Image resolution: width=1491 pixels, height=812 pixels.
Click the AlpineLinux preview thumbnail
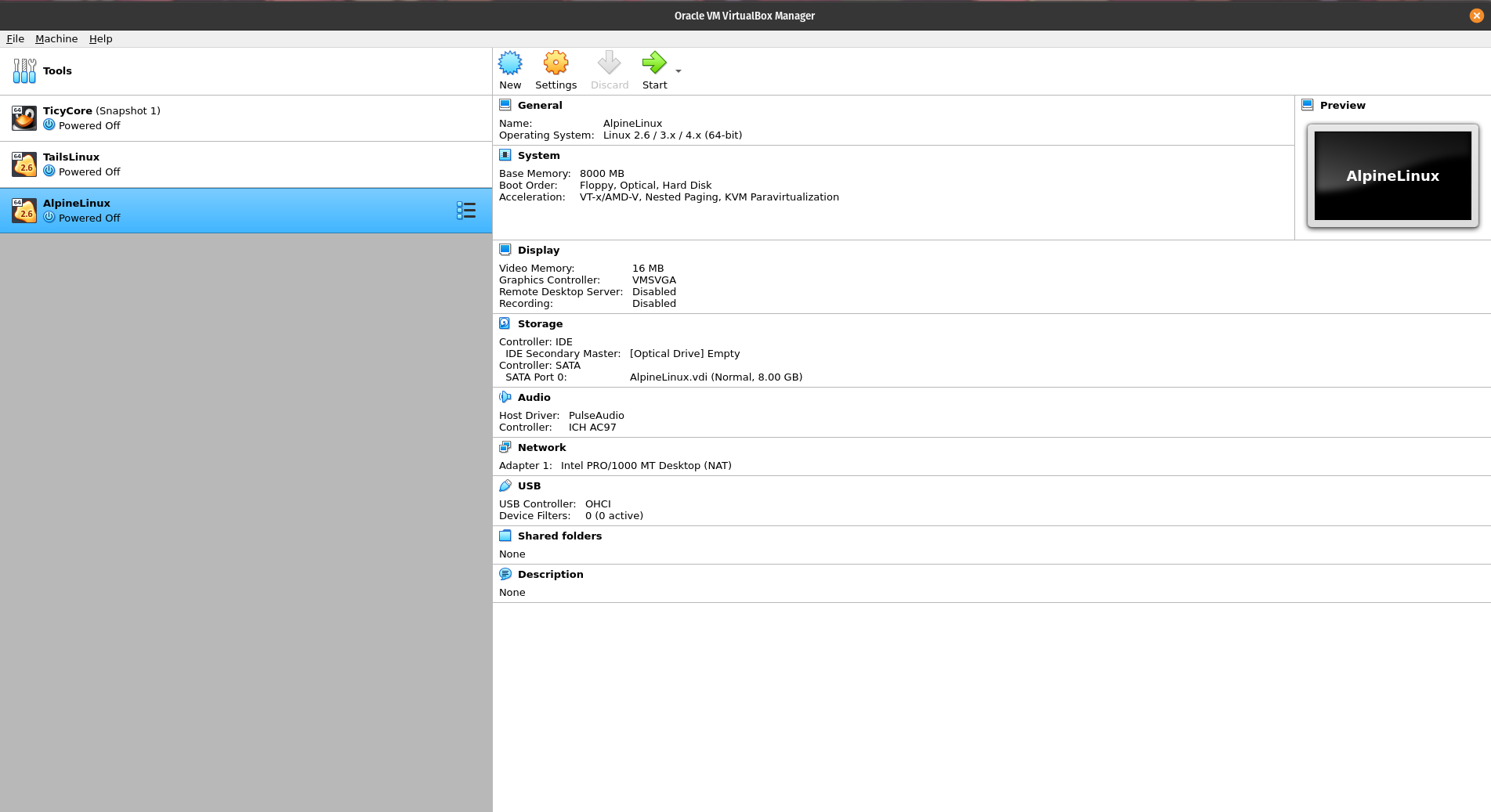(1392, 175)
